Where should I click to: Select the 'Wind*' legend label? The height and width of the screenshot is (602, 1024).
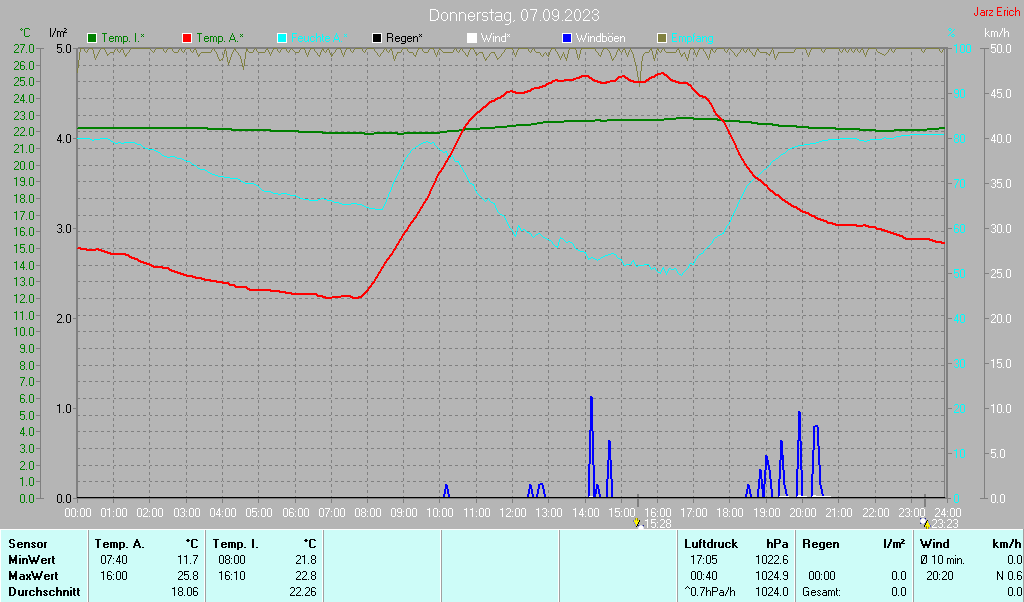[496, 39]
